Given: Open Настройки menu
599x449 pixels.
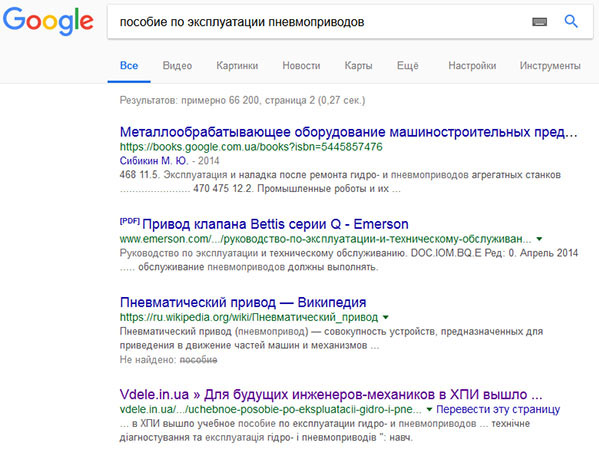Looking at the screenshot, I should (472, 66).
